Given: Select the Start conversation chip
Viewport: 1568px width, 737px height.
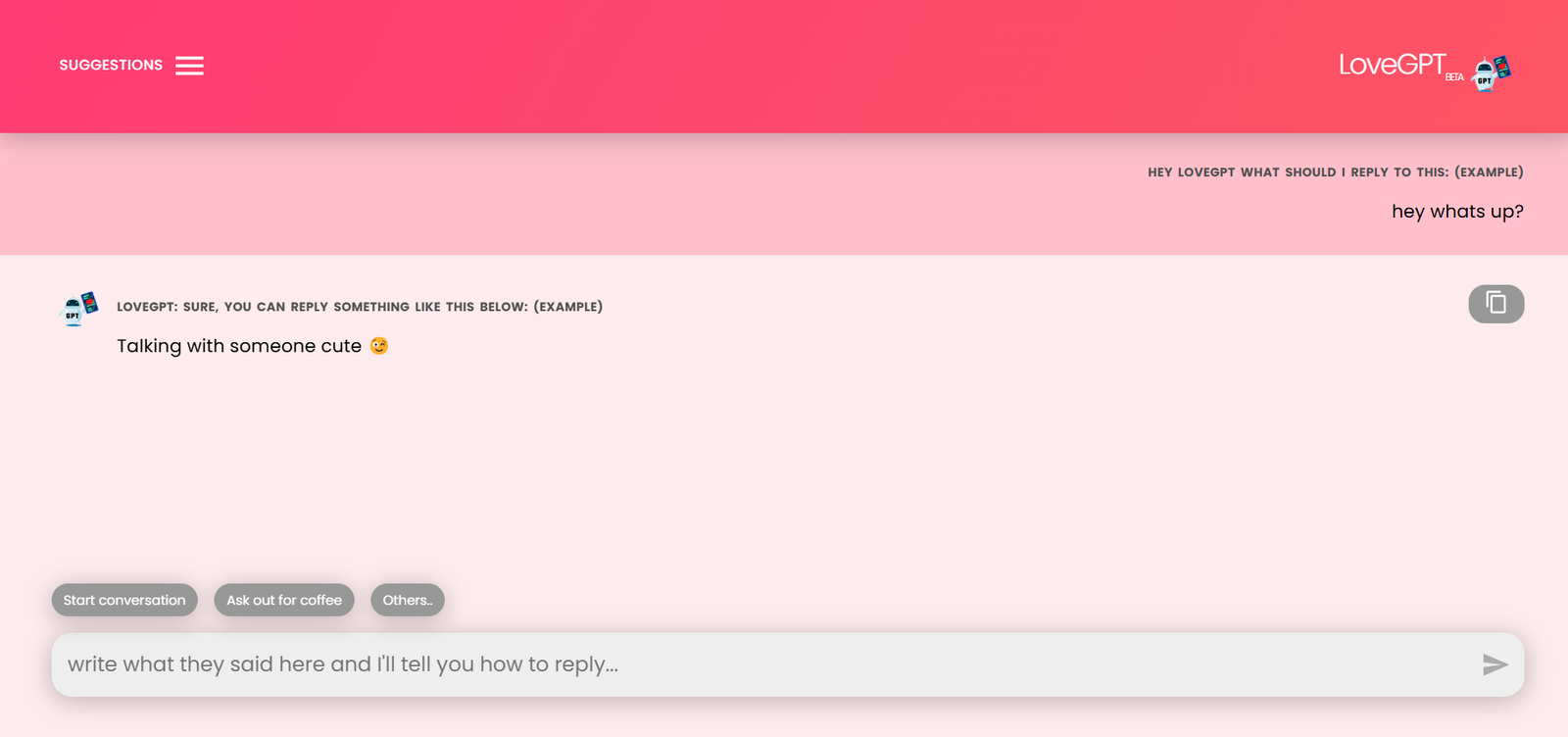Looking at the screenshot, I should [x=124, y=600].
